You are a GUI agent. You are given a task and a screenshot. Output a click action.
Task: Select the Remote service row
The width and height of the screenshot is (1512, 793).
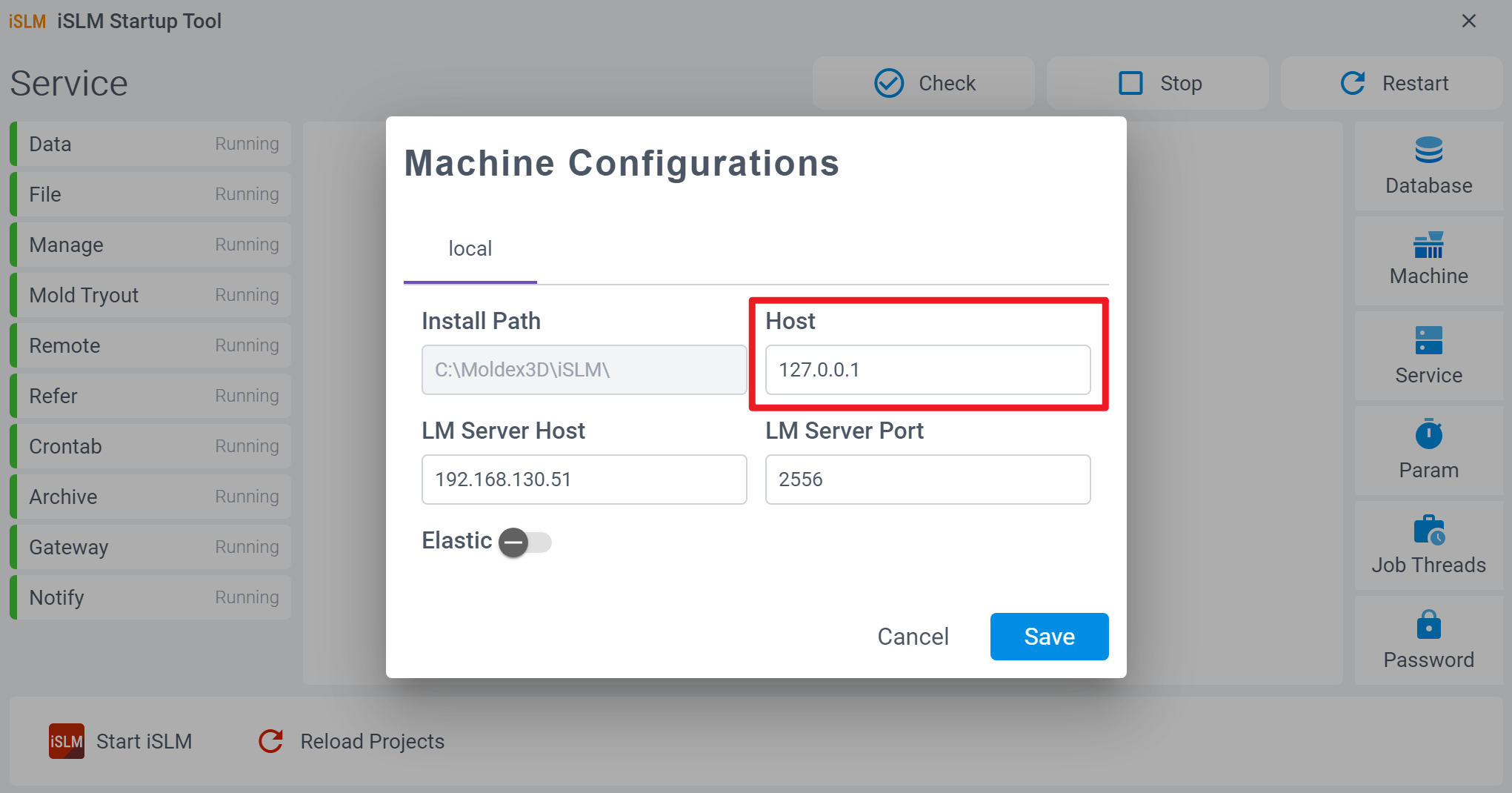point(150,345)
